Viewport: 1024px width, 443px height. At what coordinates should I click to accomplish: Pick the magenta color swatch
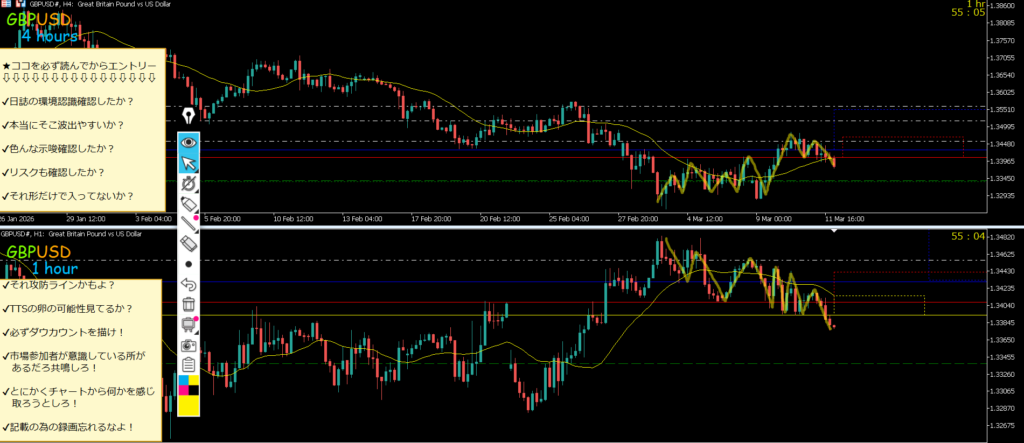coord(183,389)
